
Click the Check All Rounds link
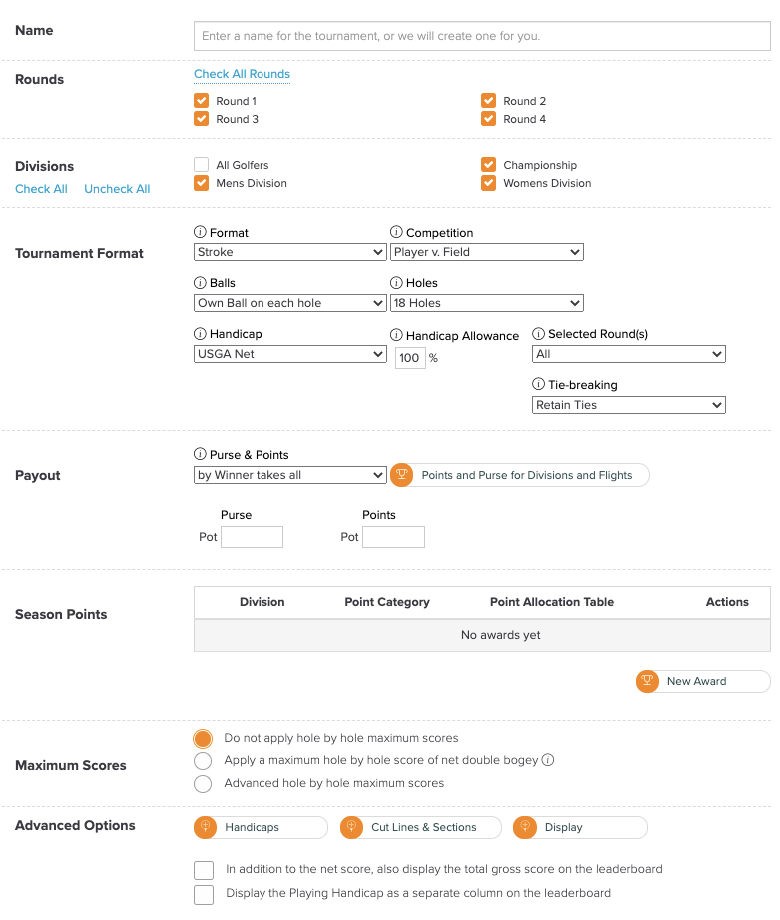click(241, 74)
